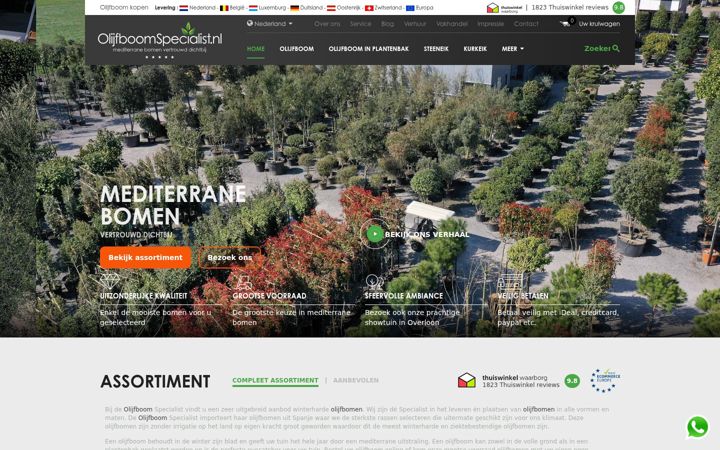Click the VEILIG BETALEN heading
Image resolution: width=720 pixels, height=450 pixels.
[x=523, y=296]
